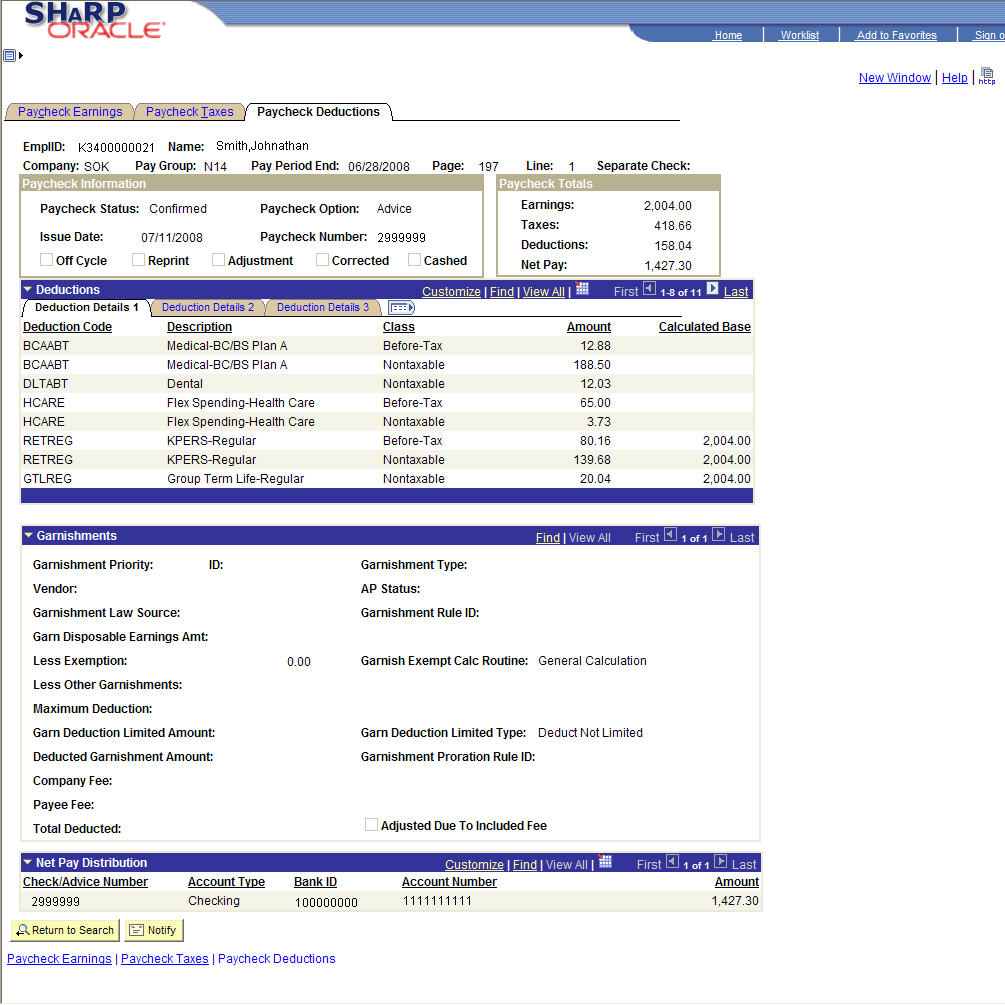Collapse the Garnishments section
The width and height of the screenshot is (1005, 1005).
coord(28,536)
